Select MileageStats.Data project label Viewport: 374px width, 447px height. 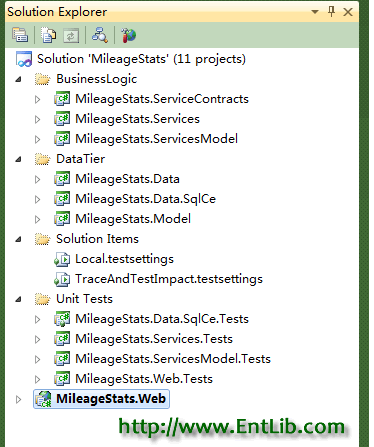[127, 179]
